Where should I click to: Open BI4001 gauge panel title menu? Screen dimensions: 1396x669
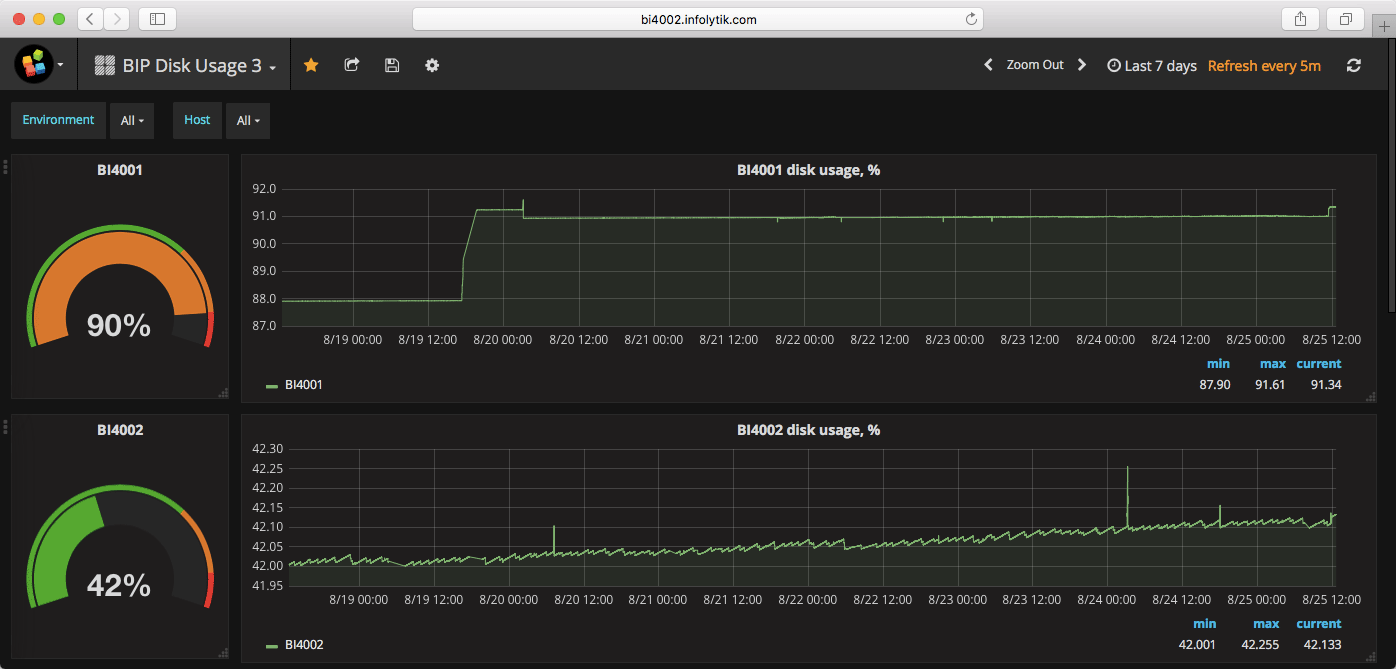click(119, 170)
